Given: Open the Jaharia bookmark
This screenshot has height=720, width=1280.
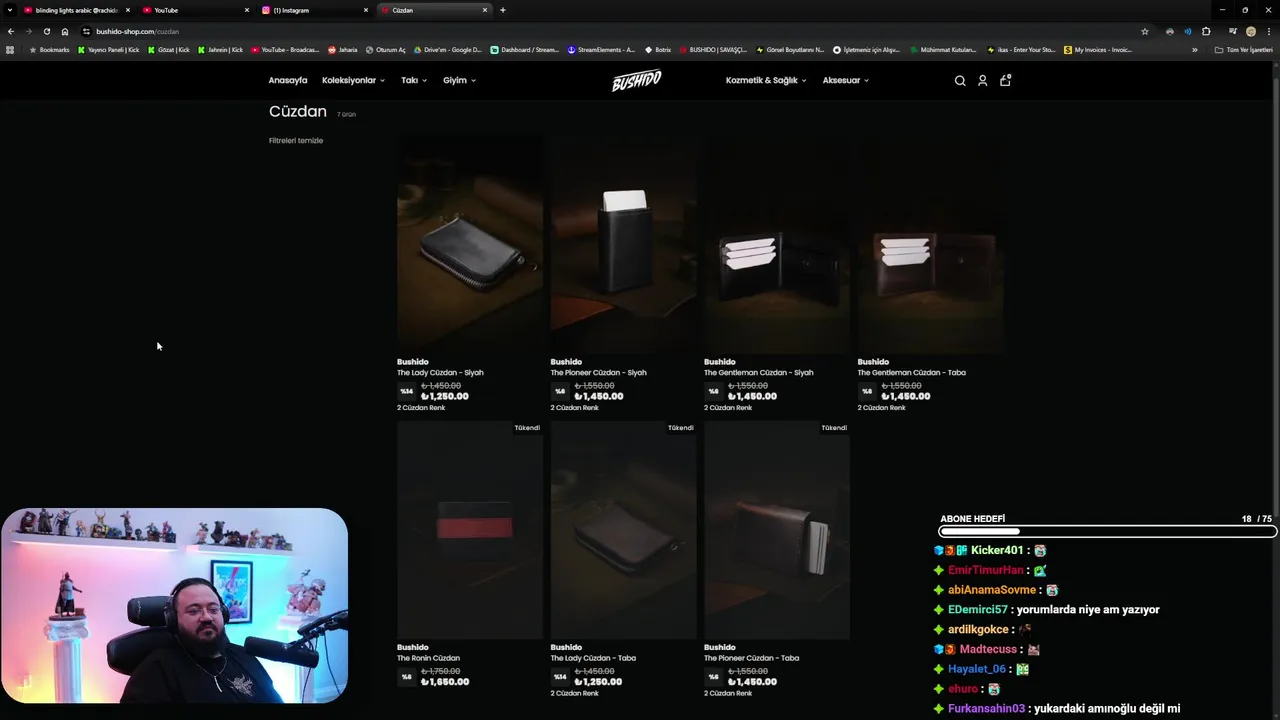Looking at the screenshot, I should 342,50.
